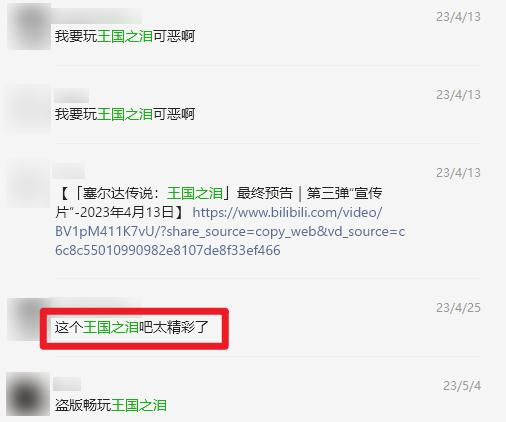Click the blurred avatar of the first message
Image resolution: width=506 pixels, height=422 pixels.
(x=29, y=27)
